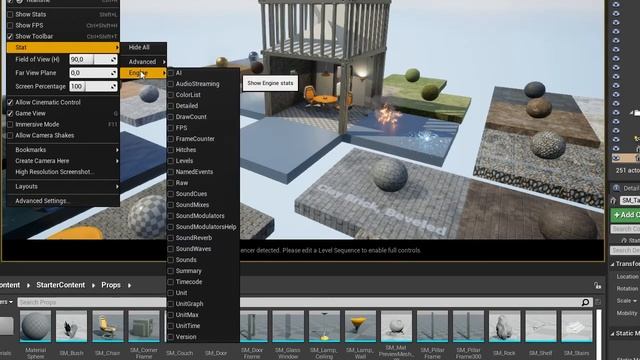
Task: Expand the arrow after StarterContent breadcrumb
Action: pos(93,285)
